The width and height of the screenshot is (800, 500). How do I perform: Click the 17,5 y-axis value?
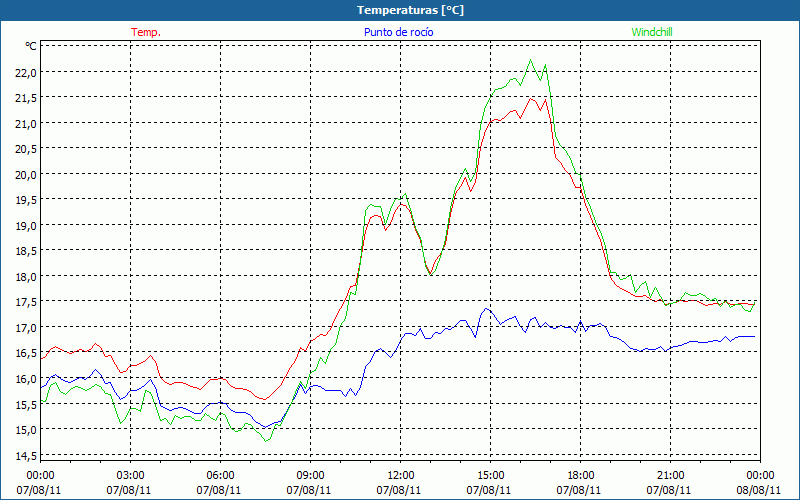[x=27, y=302]
